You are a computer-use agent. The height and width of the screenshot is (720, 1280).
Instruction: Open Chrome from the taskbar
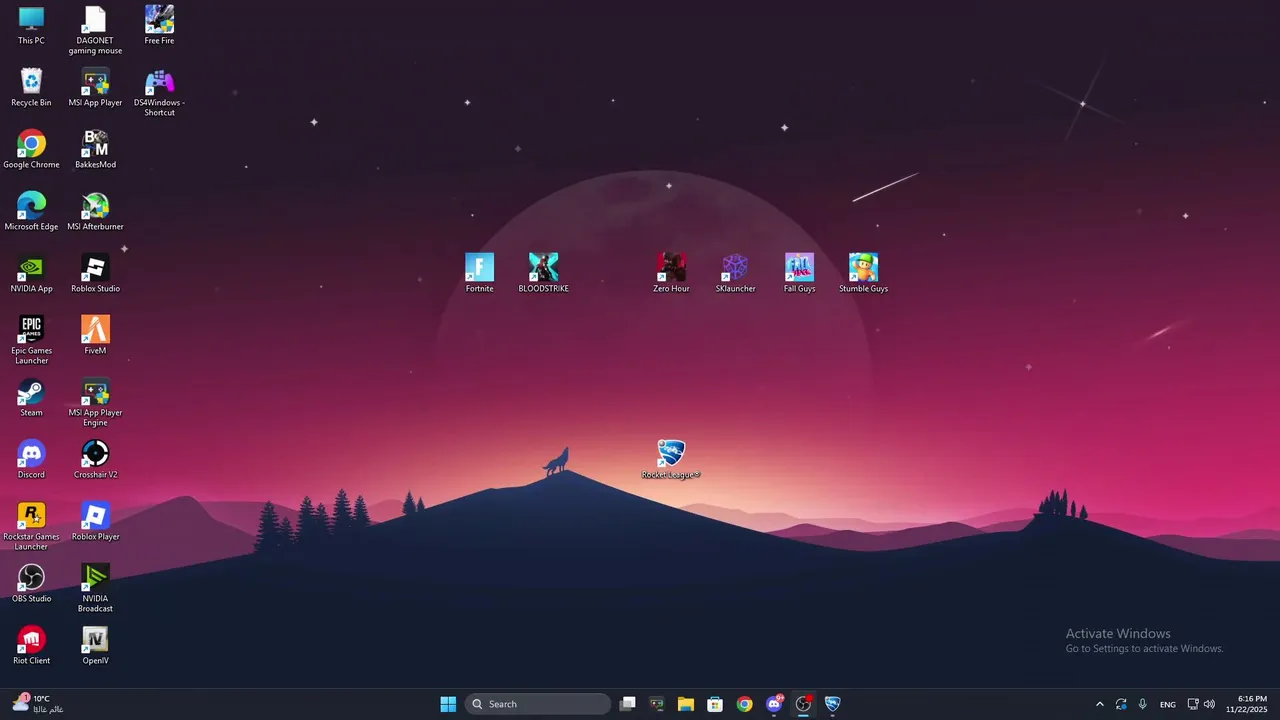(x=744, y=704)
